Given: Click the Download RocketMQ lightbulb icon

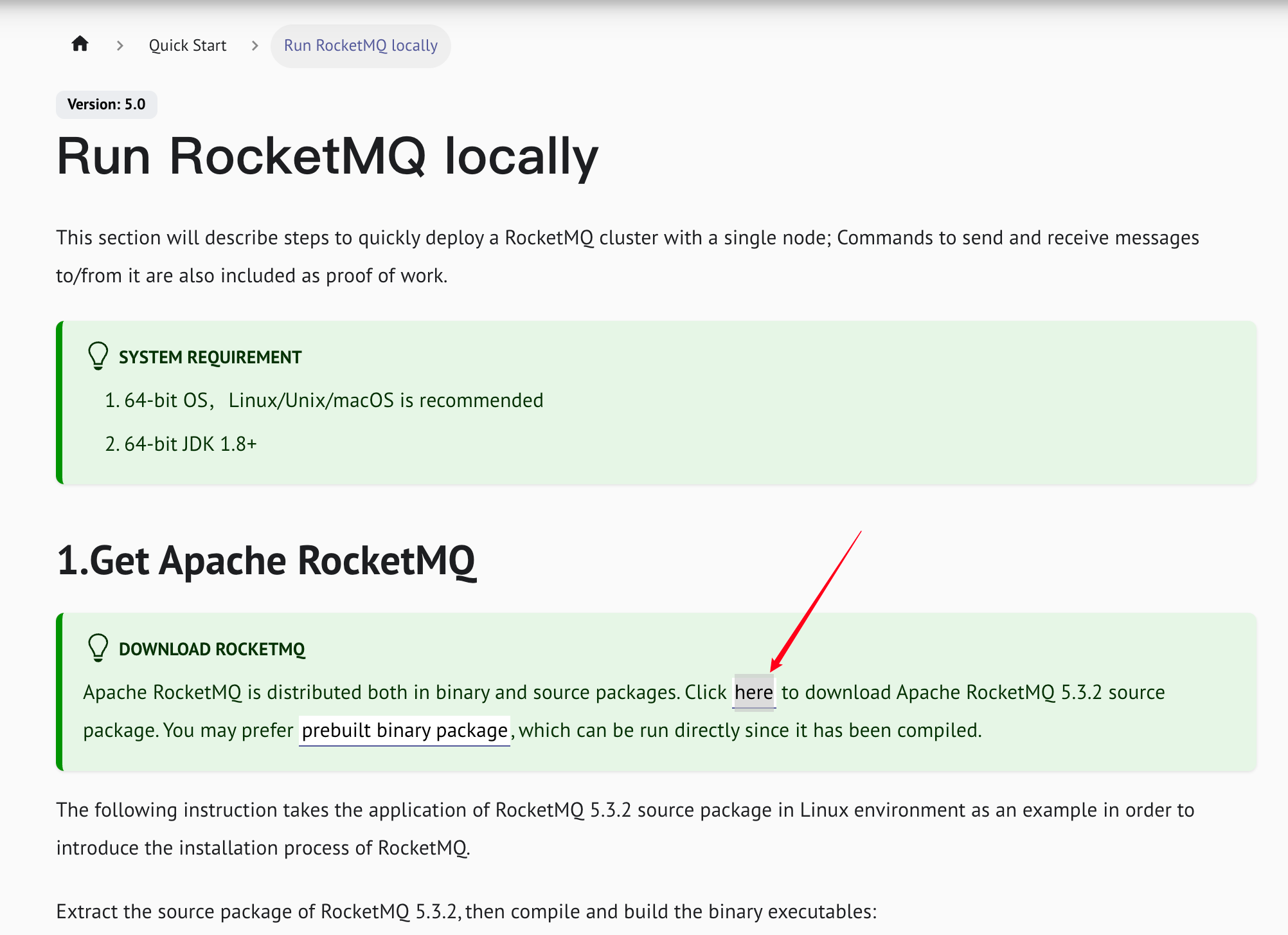Looking at the screenshot, I should (98, 648).
